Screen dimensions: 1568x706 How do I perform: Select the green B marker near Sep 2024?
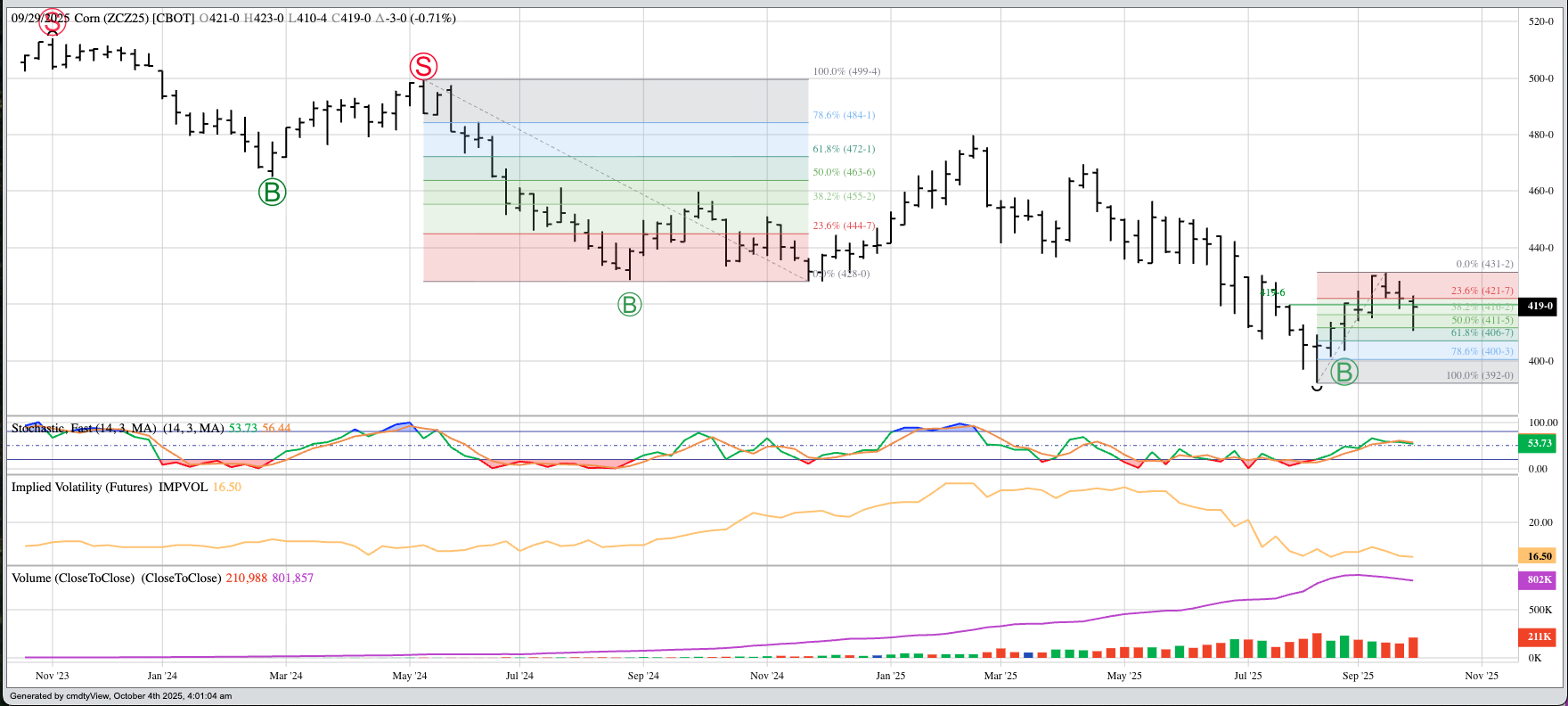(x=629, y=305)
